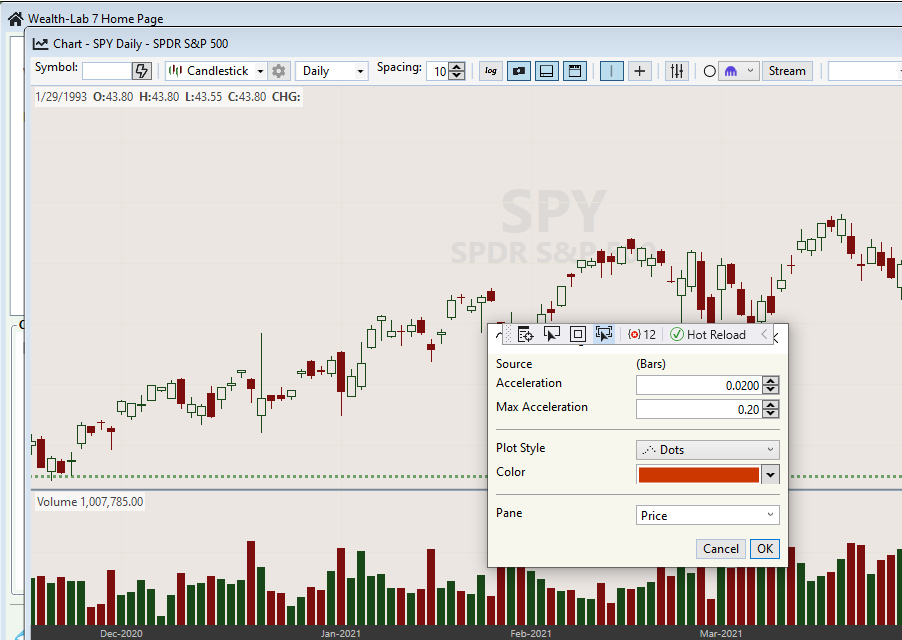902x640 pixels.
Task: Click the Wealth-Lab 7 Home Page tab
Action: click(x=95, y=19)
